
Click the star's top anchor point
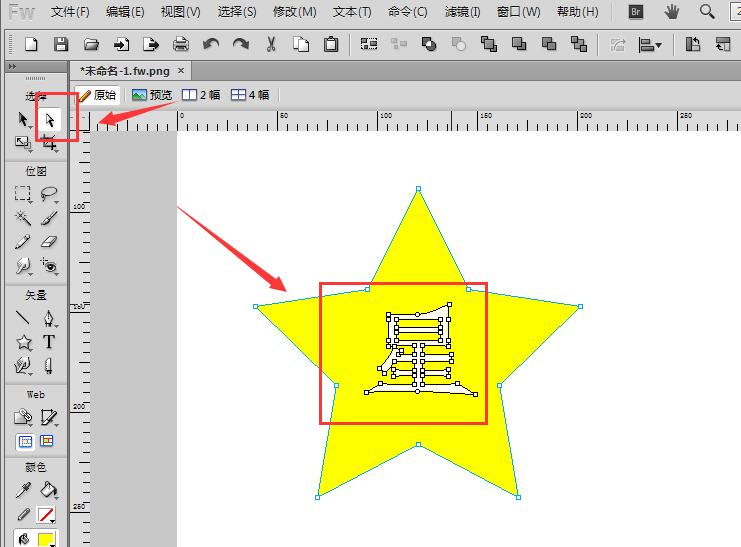(x=418, y=189)
